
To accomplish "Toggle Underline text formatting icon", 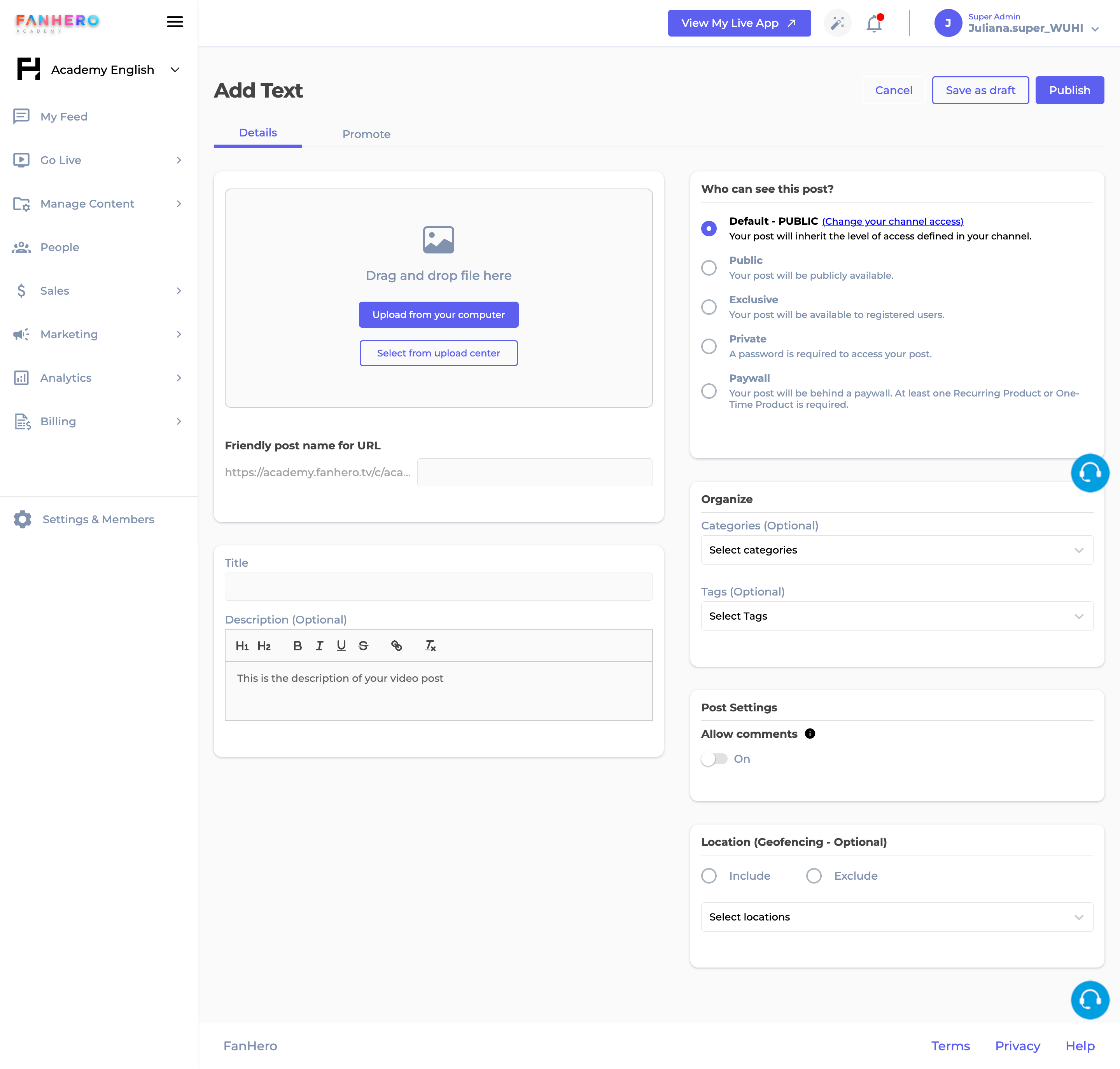I will coord(342,645).
